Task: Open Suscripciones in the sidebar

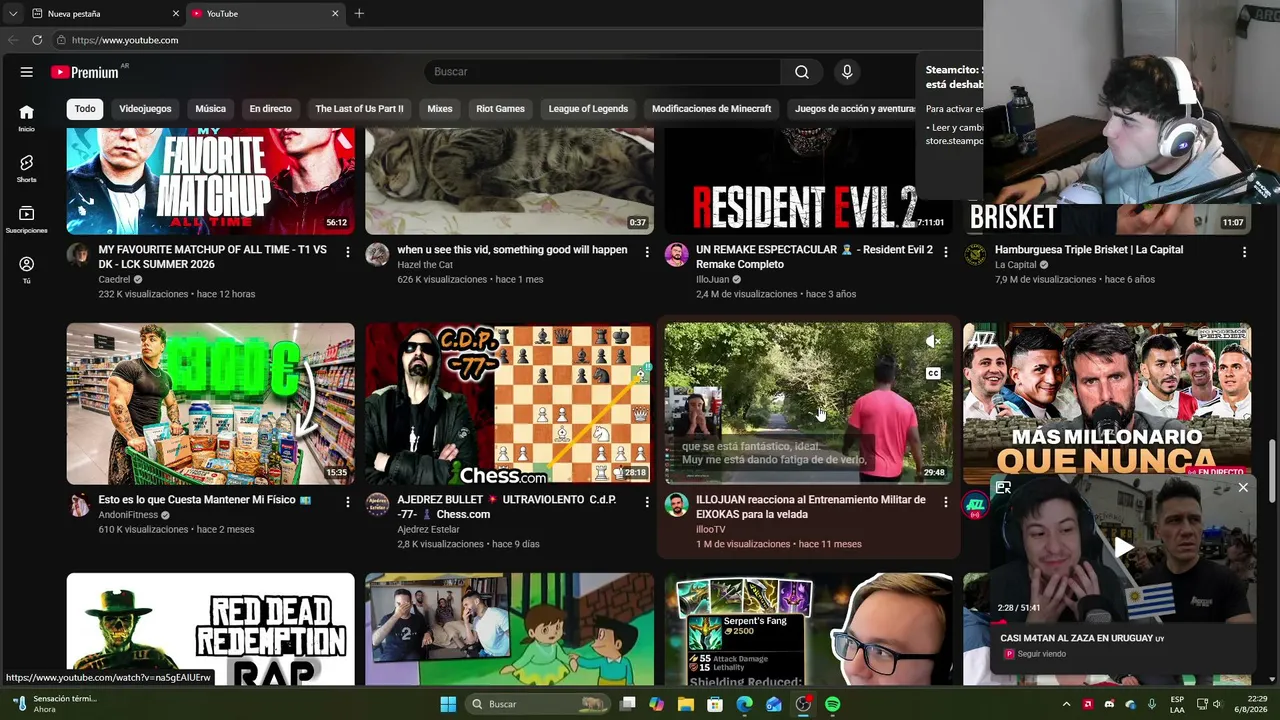Action: click(x=26, y=219)
